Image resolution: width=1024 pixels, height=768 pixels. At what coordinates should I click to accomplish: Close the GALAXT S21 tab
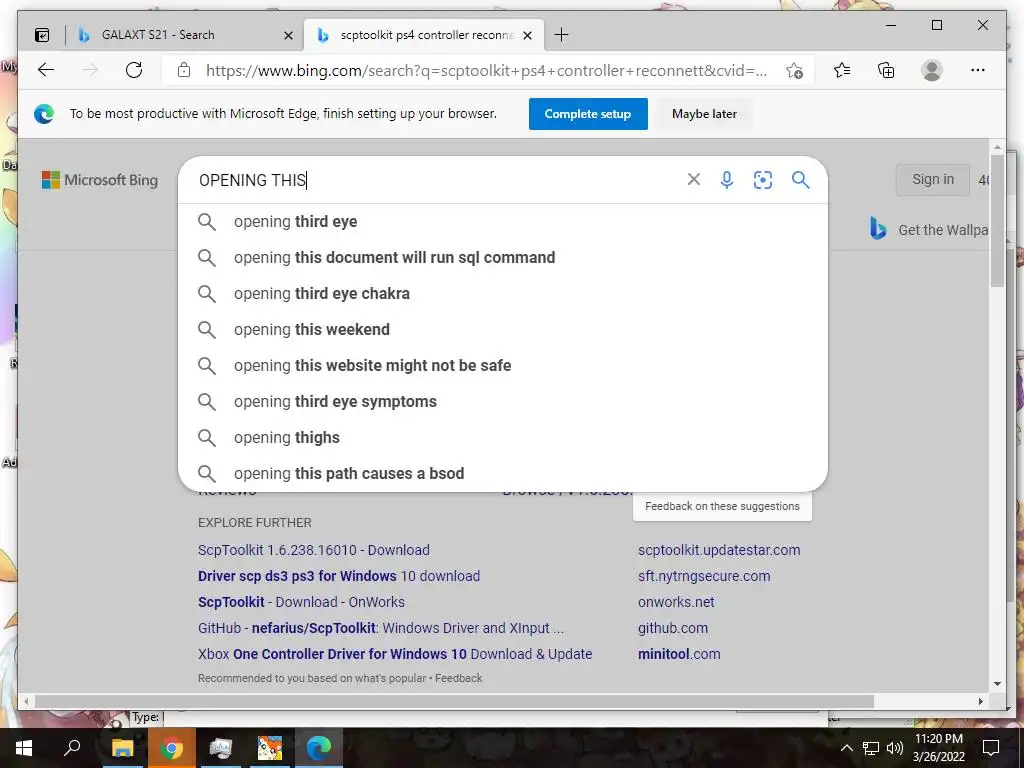tap(288, 35)
